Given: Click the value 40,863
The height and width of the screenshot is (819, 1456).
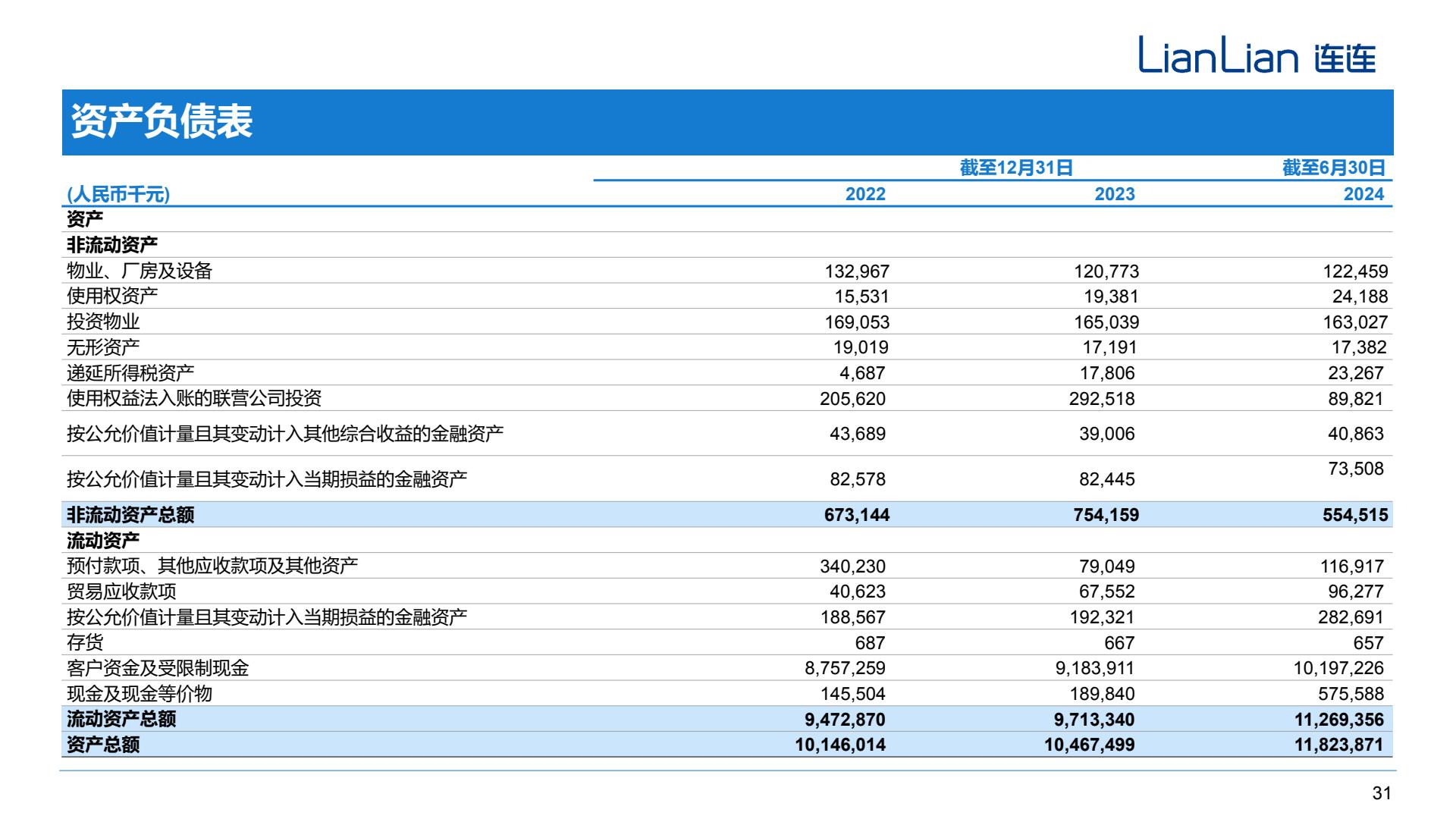Looking at the screenshot, I should click(1356, 434).
